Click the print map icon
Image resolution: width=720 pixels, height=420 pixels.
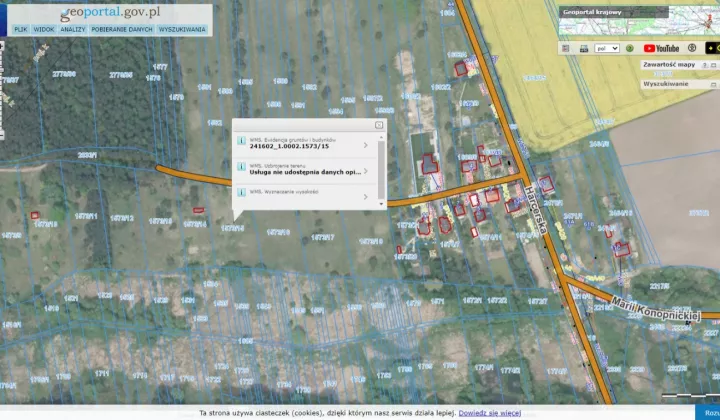click(x=584, y=48)
